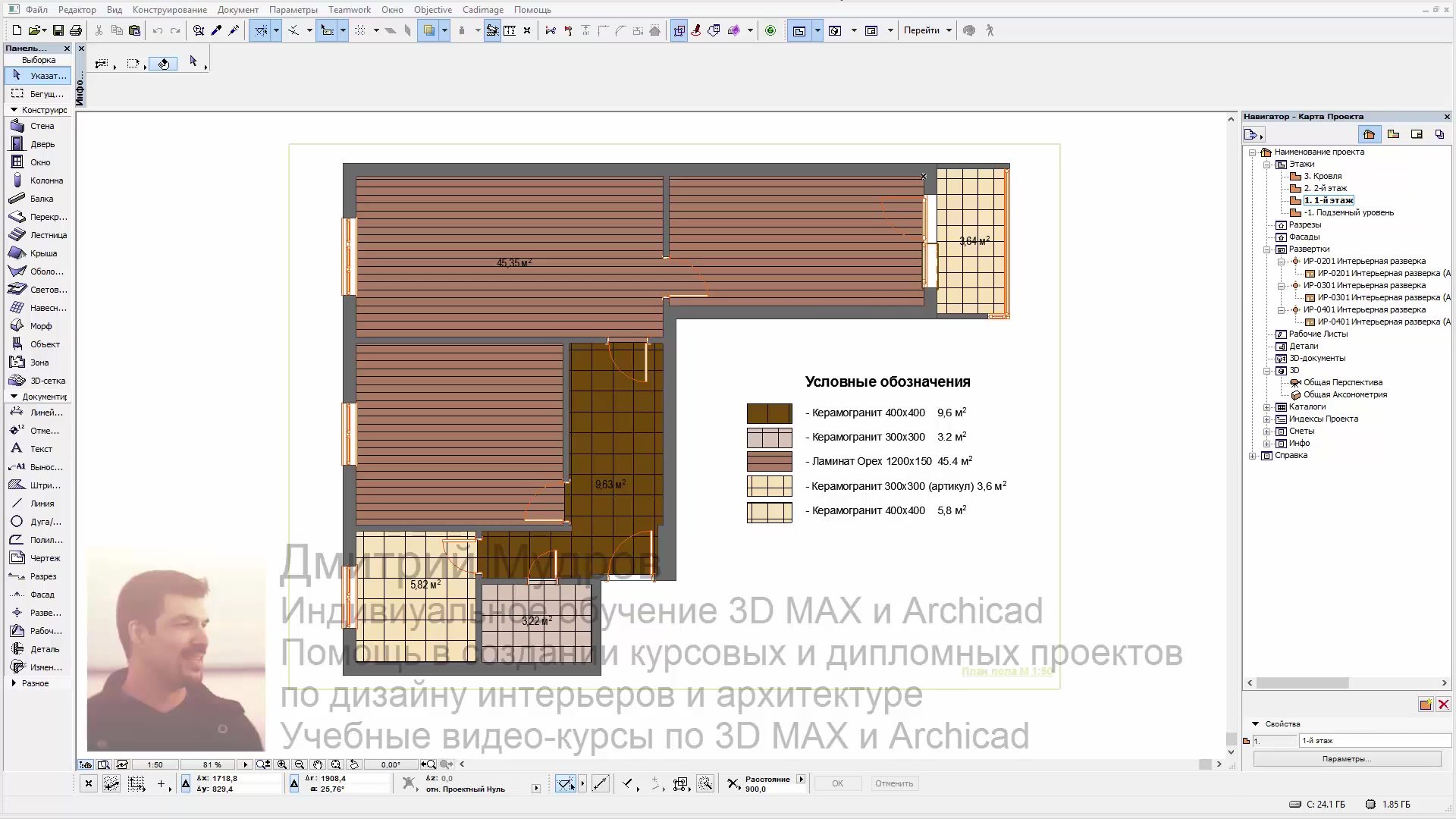Click the eyedropper pick-up parameters icon
The width and height of the screenshot is (1456, 819).
pos(216,30)
